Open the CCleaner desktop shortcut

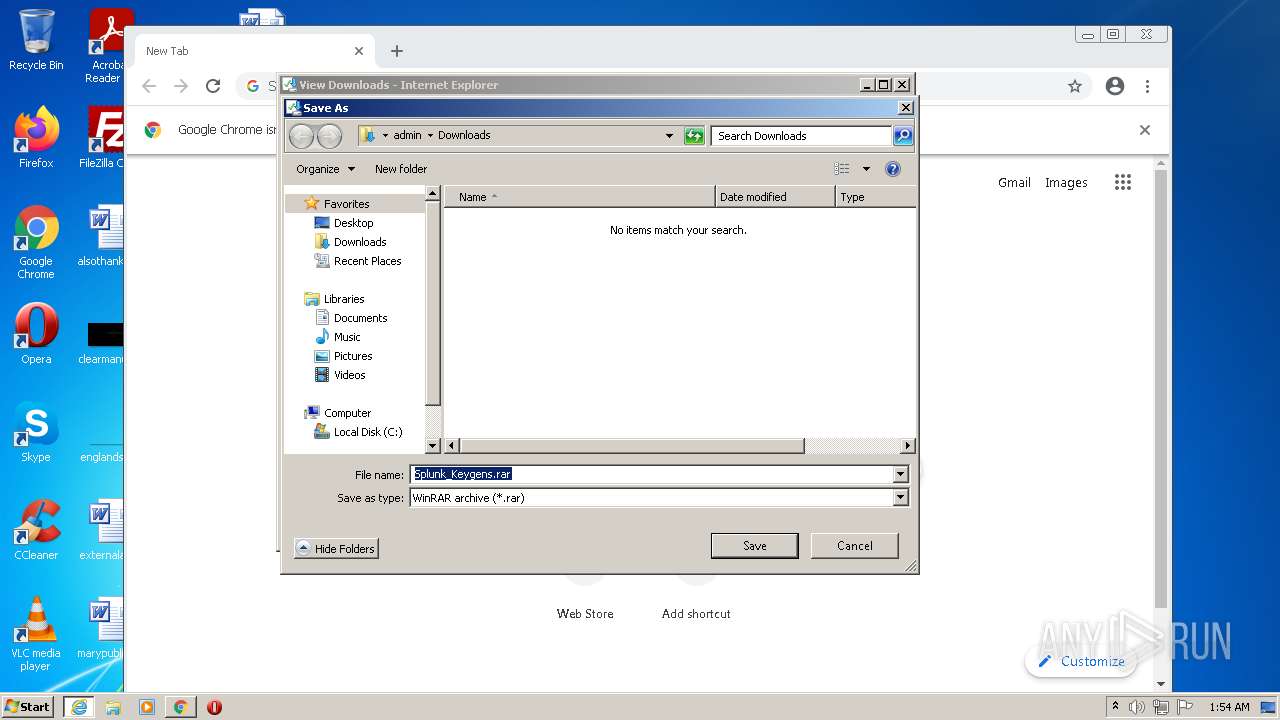pos(36,530)
